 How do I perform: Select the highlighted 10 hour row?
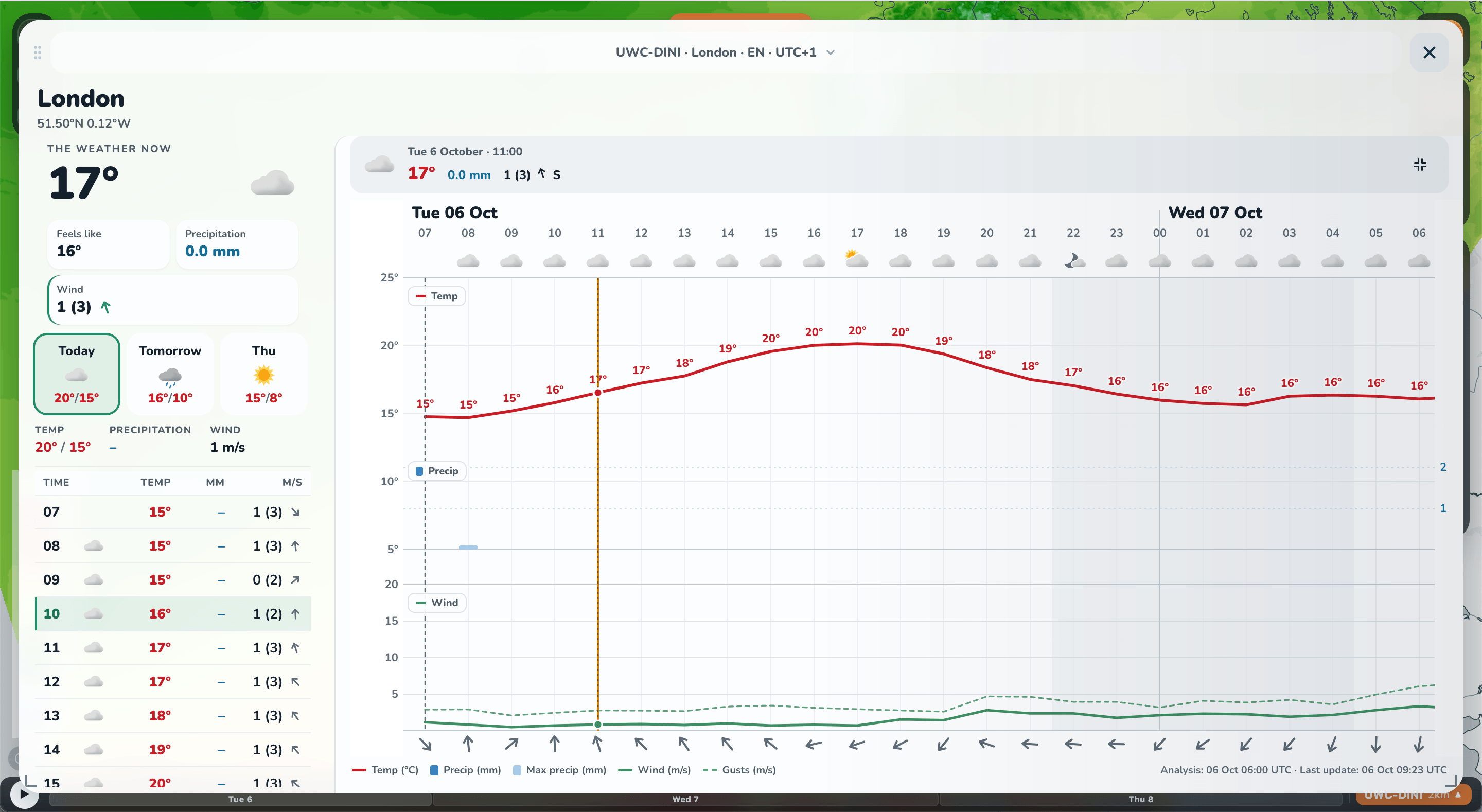[x=172, y=614]
